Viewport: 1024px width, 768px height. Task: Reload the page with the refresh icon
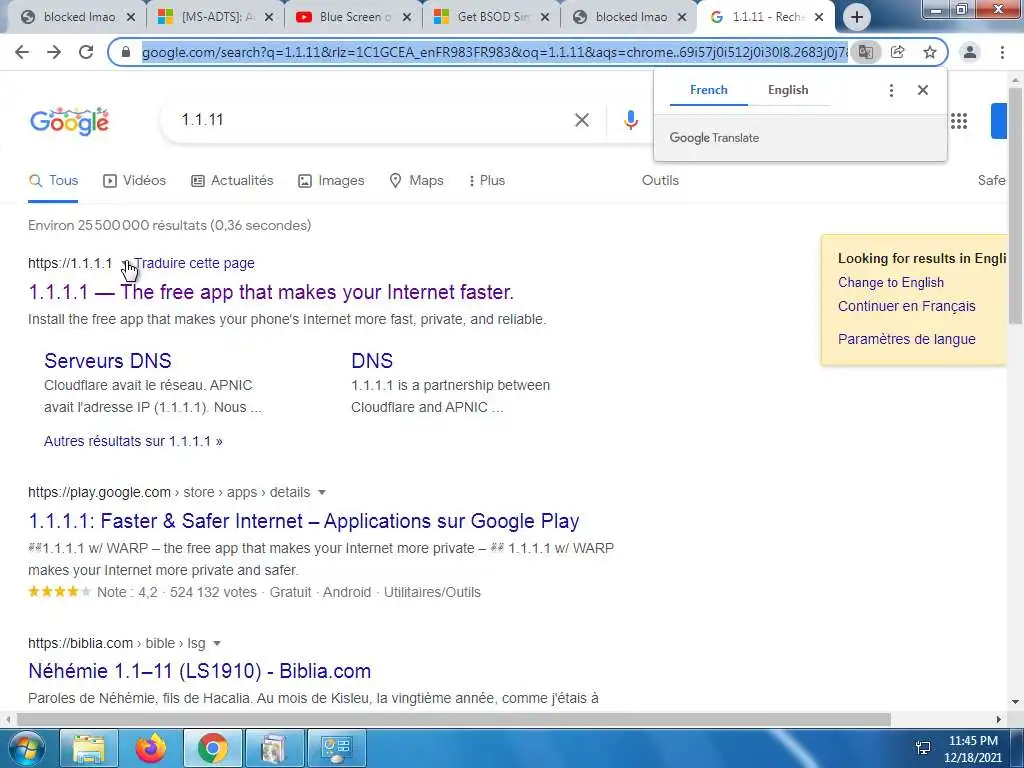click(x=86, y=52)
